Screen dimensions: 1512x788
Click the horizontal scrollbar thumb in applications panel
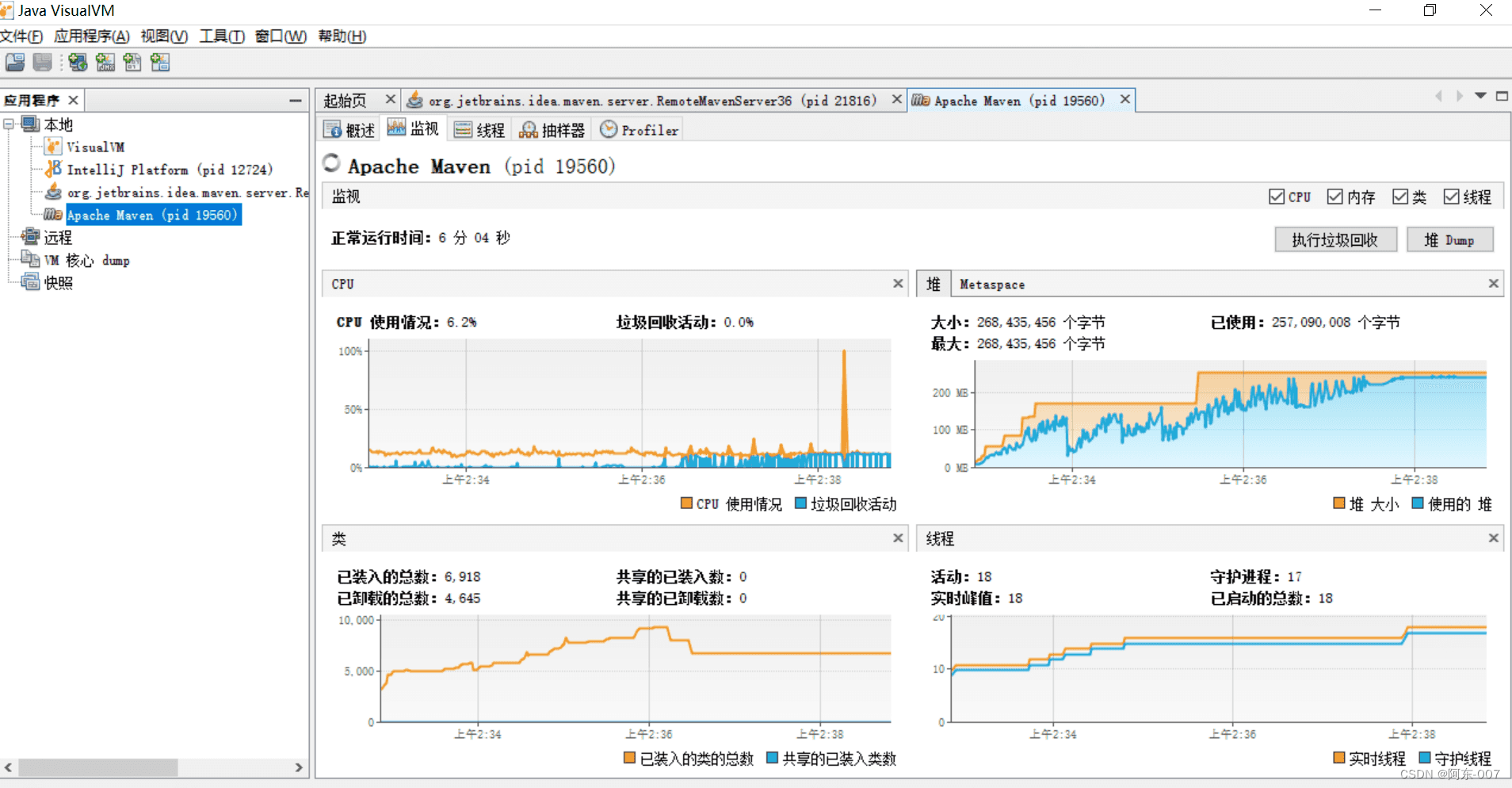pos(98,767)
